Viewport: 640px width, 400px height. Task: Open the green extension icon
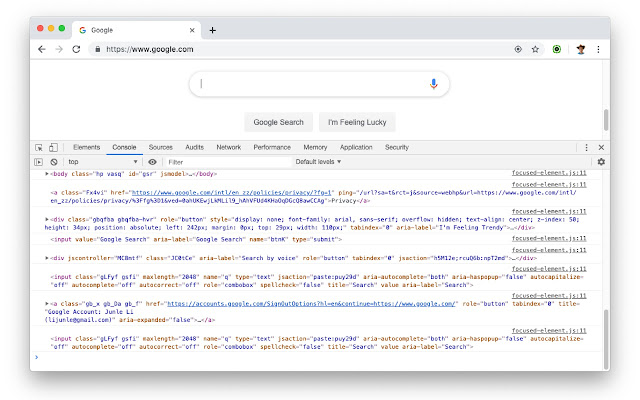(x=557, y=49)
